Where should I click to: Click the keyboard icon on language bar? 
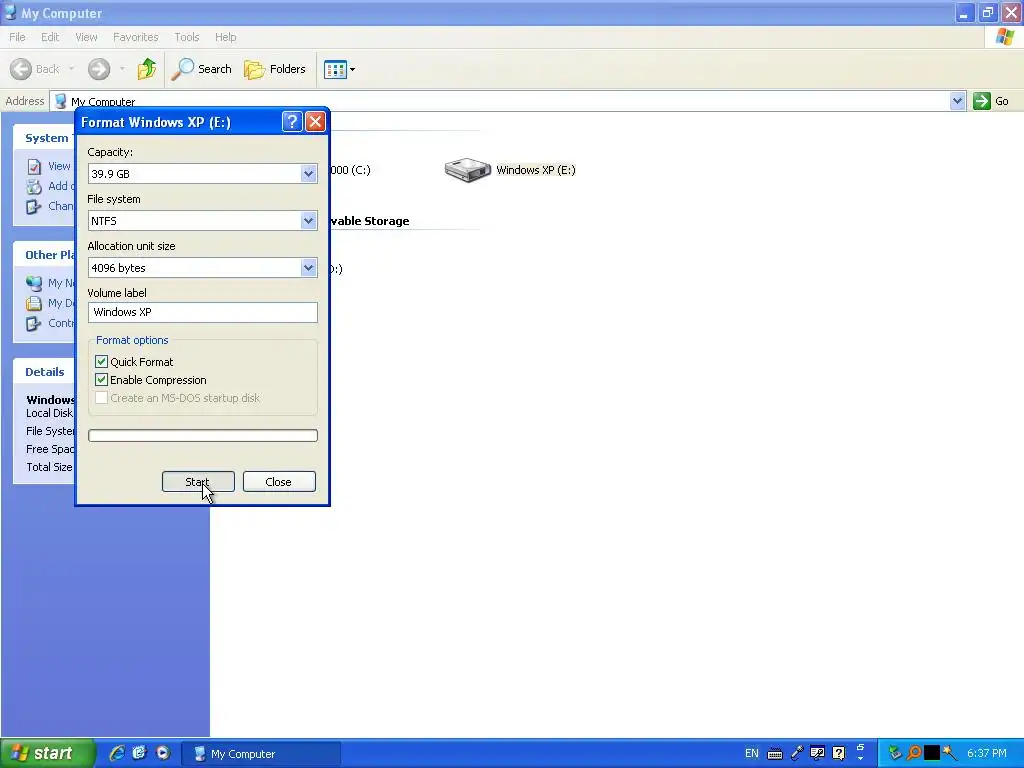pos(775,754)
